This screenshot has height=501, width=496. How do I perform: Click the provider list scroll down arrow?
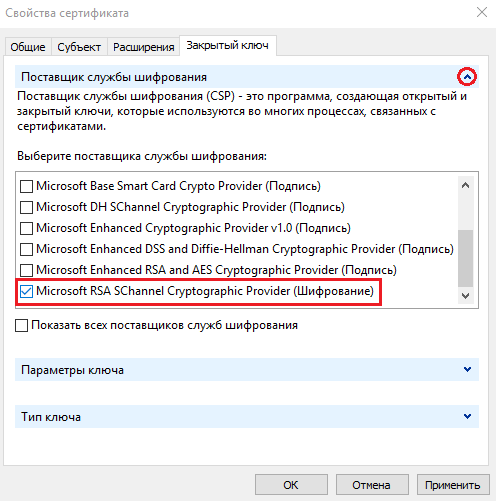click(x=466, y=295)
